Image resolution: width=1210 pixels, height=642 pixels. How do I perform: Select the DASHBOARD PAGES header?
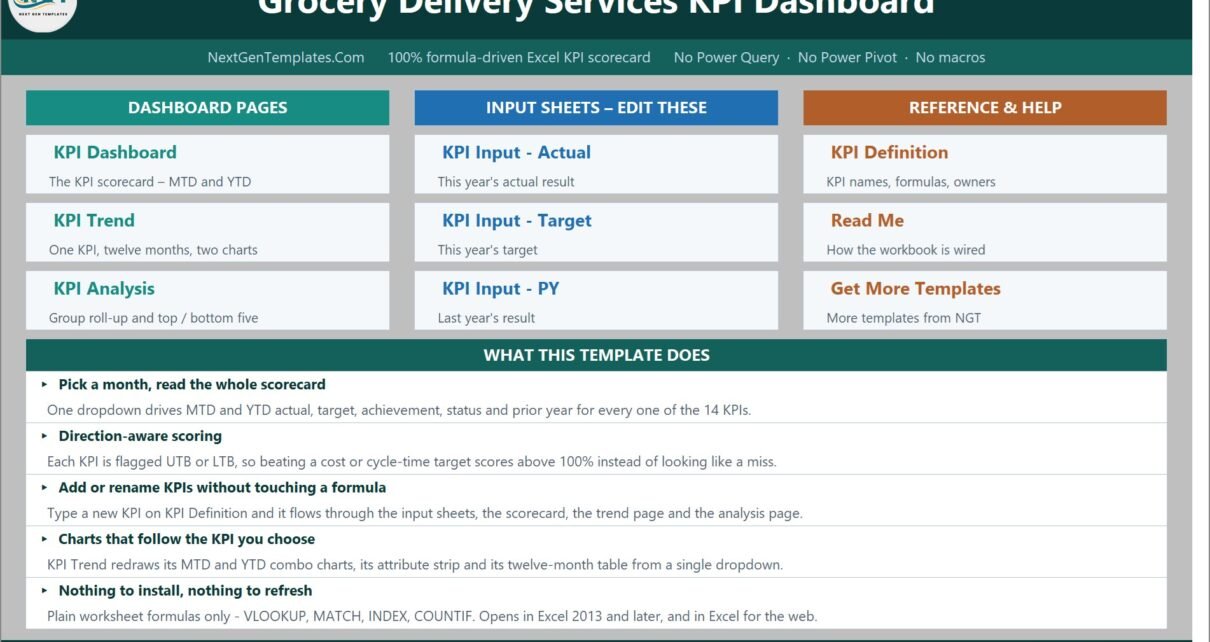click(207, 108)
